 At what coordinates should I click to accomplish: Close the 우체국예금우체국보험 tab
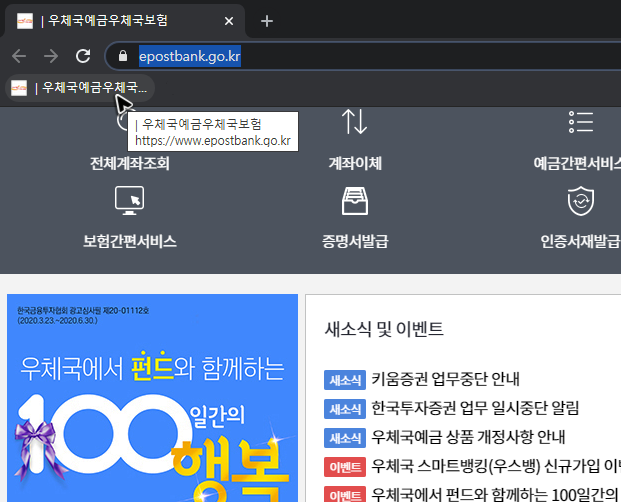point(229,21)
